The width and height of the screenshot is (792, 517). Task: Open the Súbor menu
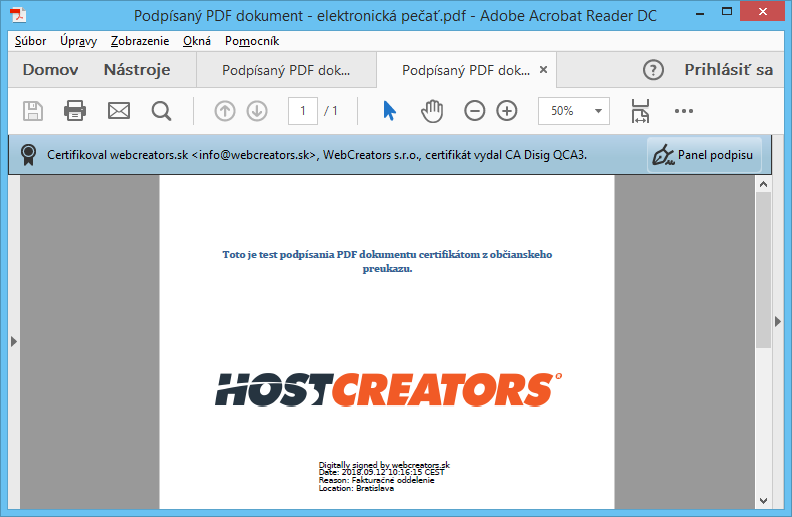tap(30, 41)
